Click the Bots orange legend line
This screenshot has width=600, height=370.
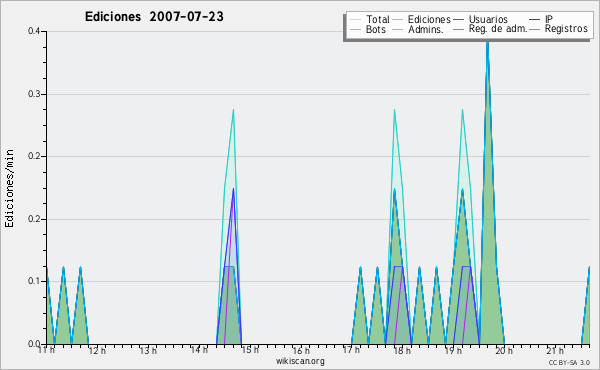355,29
